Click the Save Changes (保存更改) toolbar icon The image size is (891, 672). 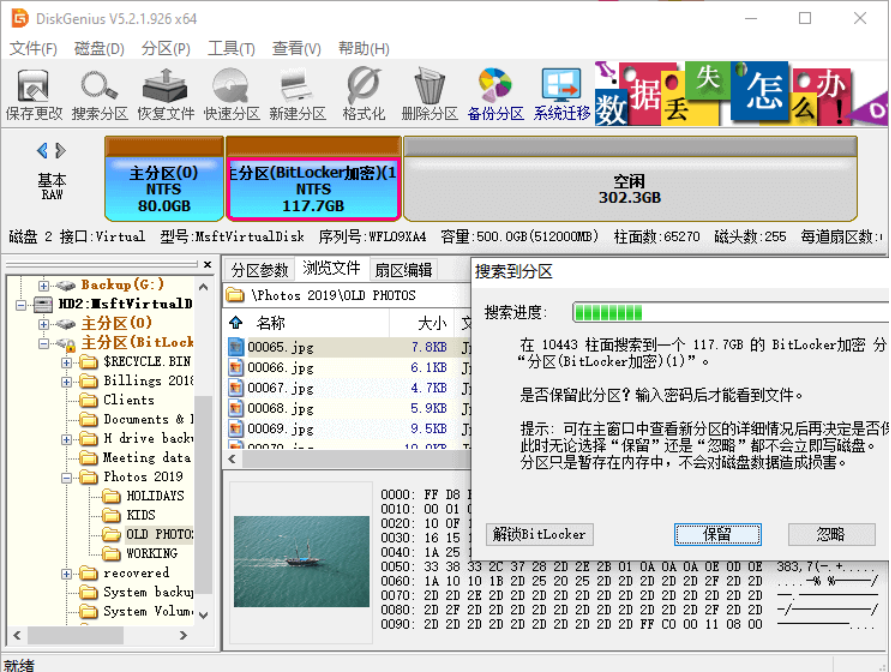click(34, 94)
